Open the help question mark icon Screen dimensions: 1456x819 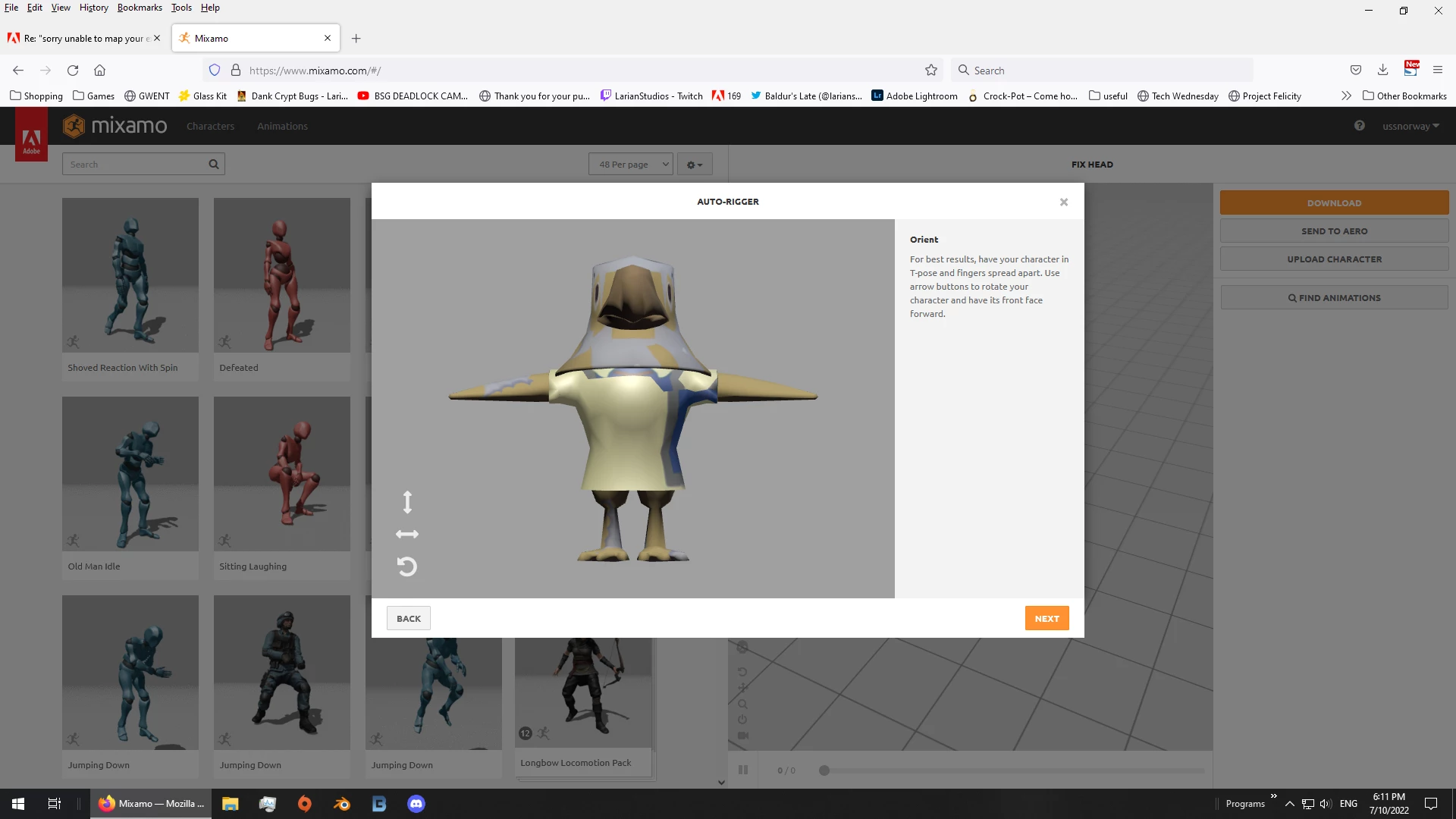[1360, 126]
